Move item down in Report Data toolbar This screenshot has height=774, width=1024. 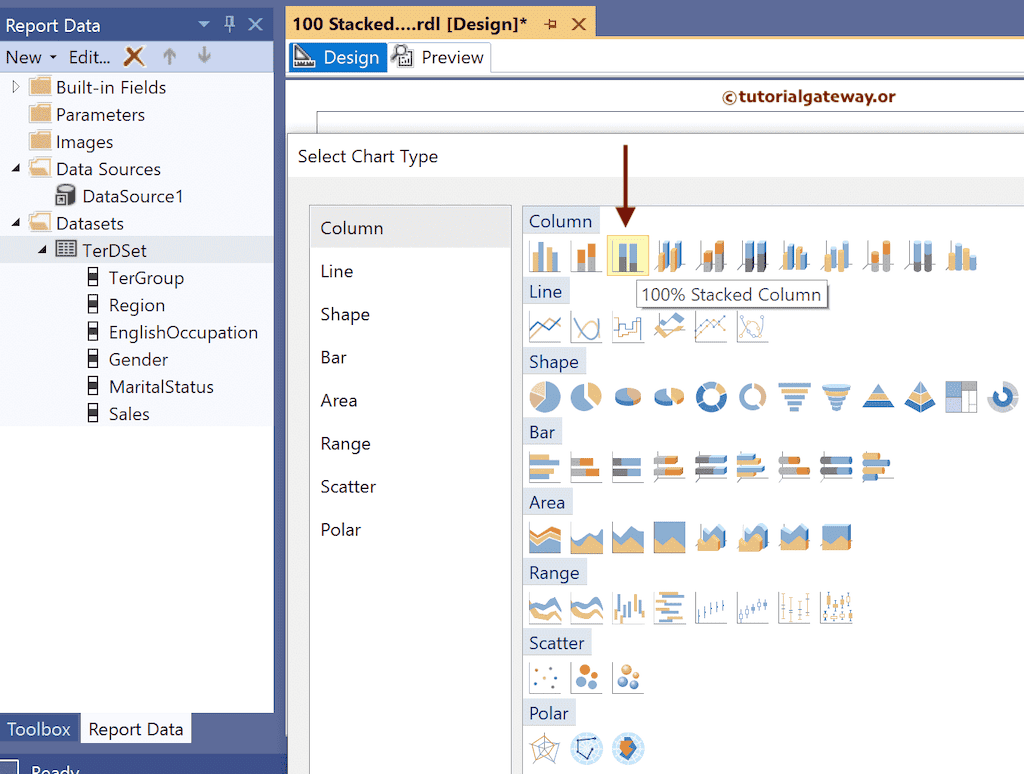(204, 56)
